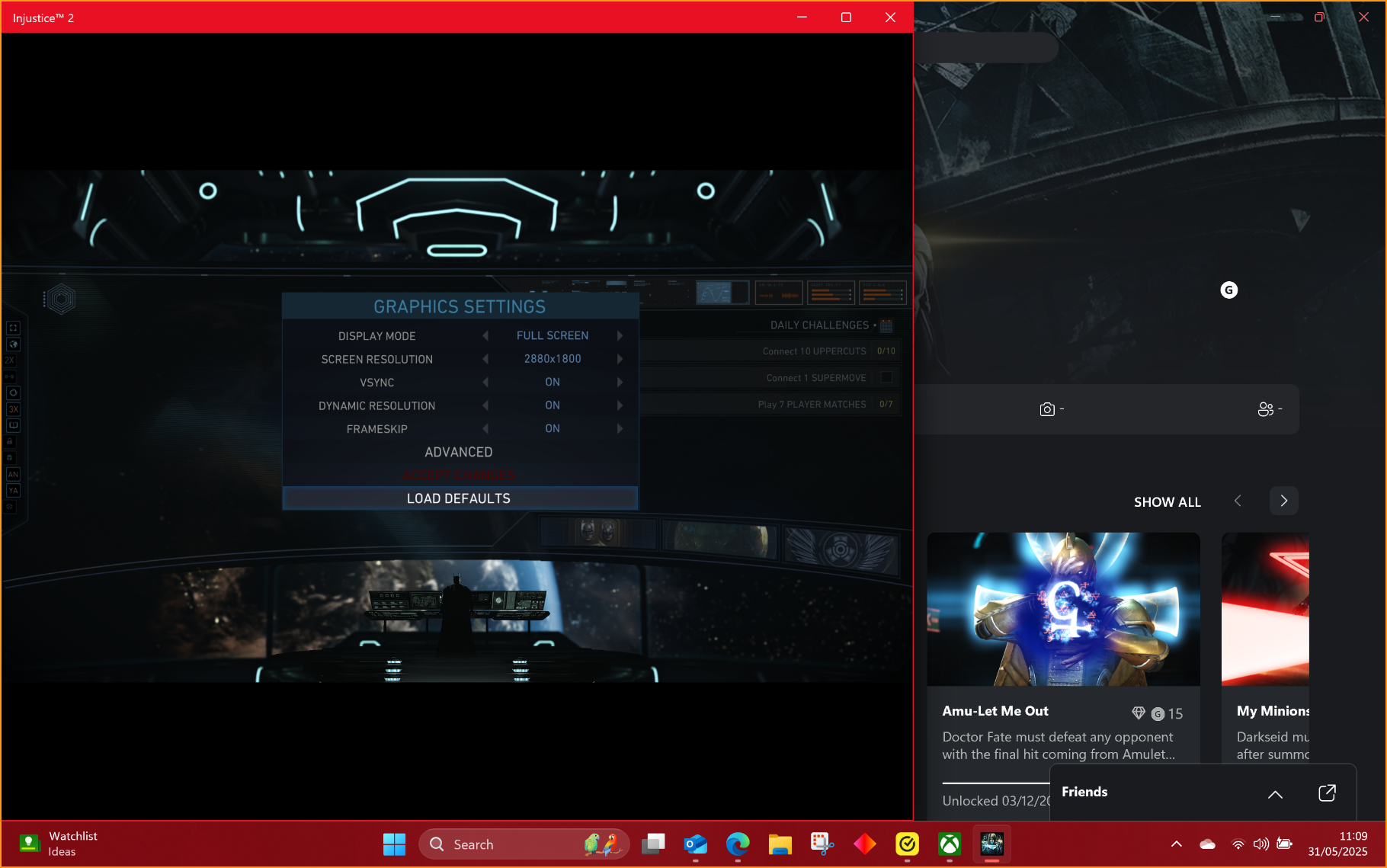
Task: Open the ADVANCED graphics settings
Action: pos(459,452)
